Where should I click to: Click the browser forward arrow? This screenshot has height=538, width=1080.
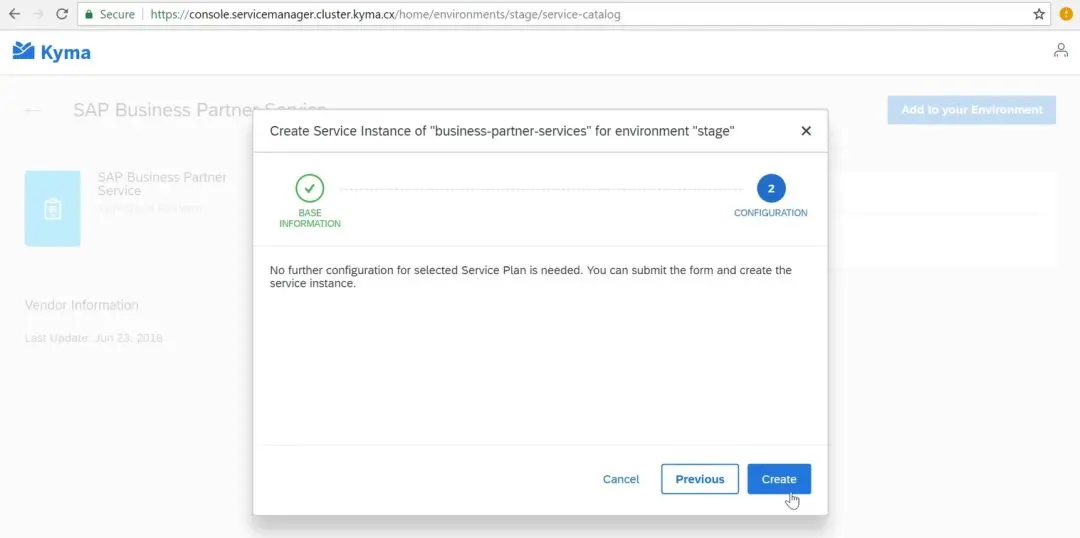click(x=37, y=14)
